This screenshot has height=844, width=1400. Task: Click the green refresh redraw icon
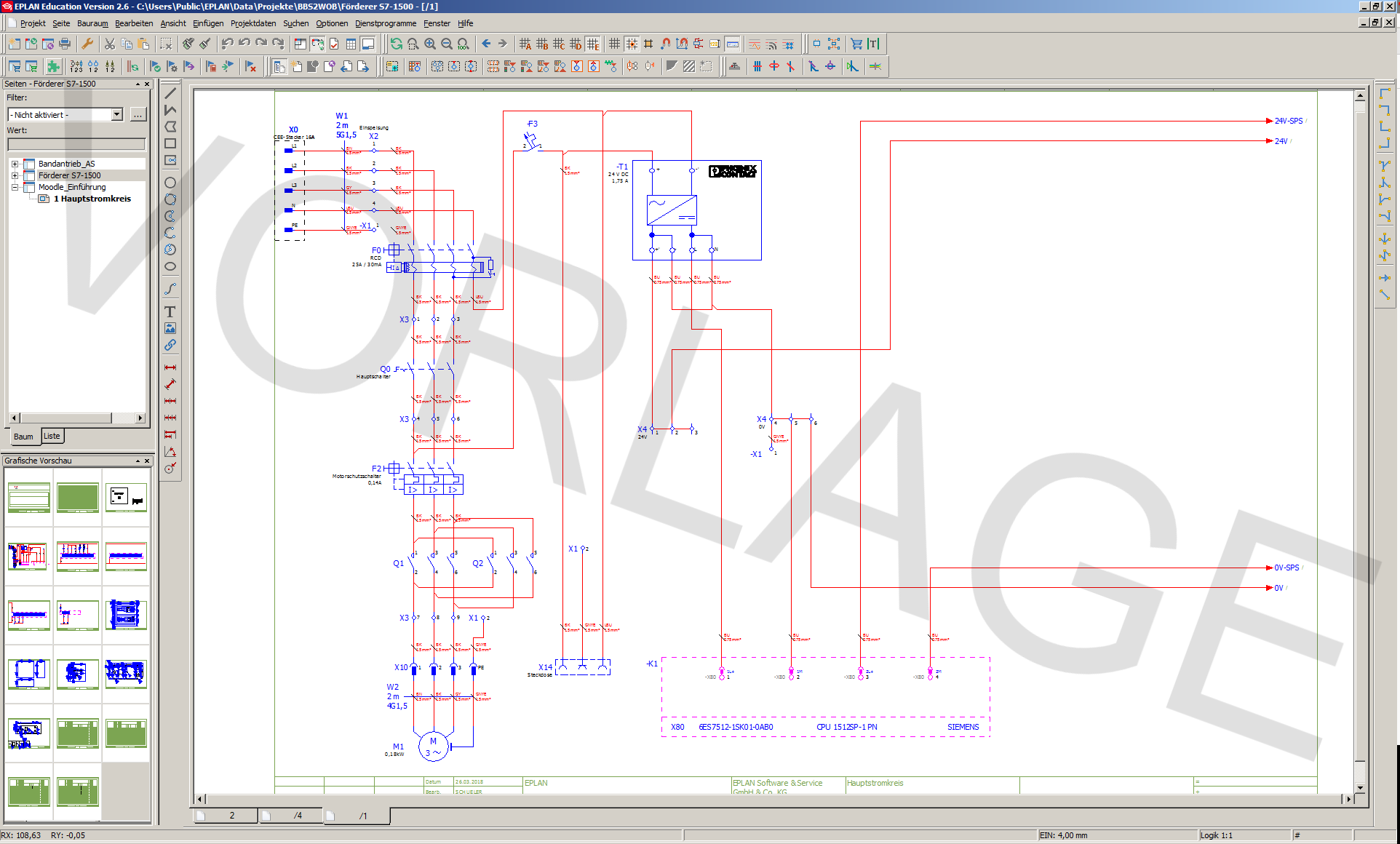(397, 44)
